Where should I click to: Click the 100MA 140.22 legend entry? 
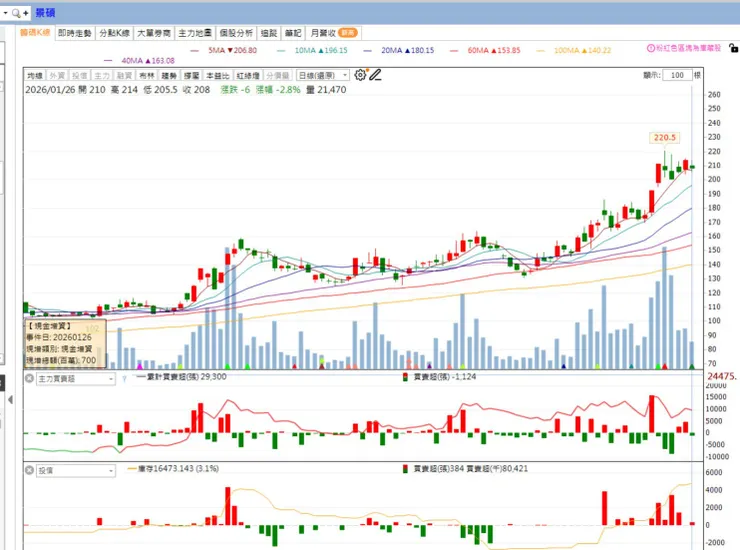pyautogui.click(x=574, y=50)
